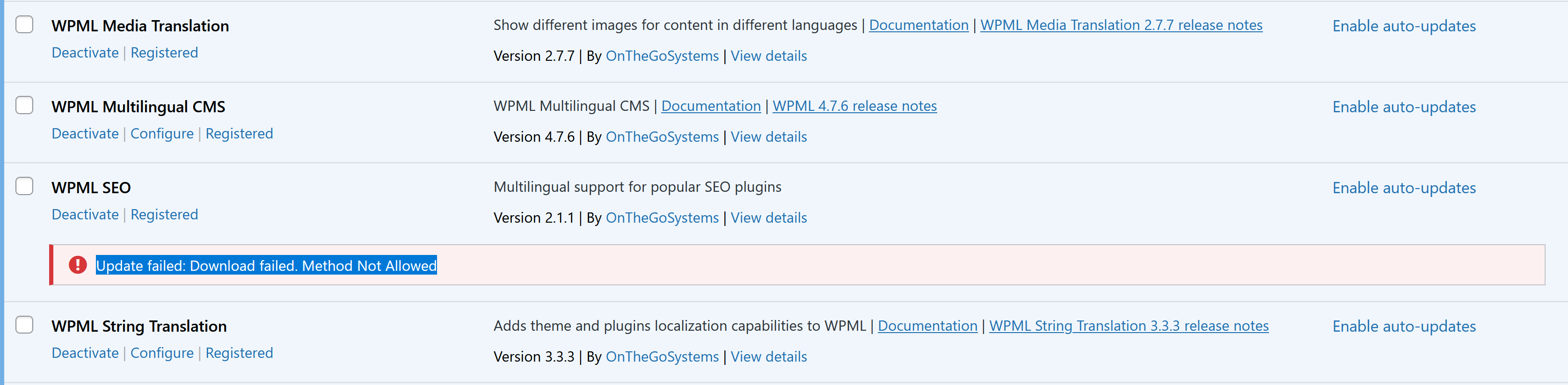Select the WPML Multilingual CMS checkbox

tap(24, 105)
